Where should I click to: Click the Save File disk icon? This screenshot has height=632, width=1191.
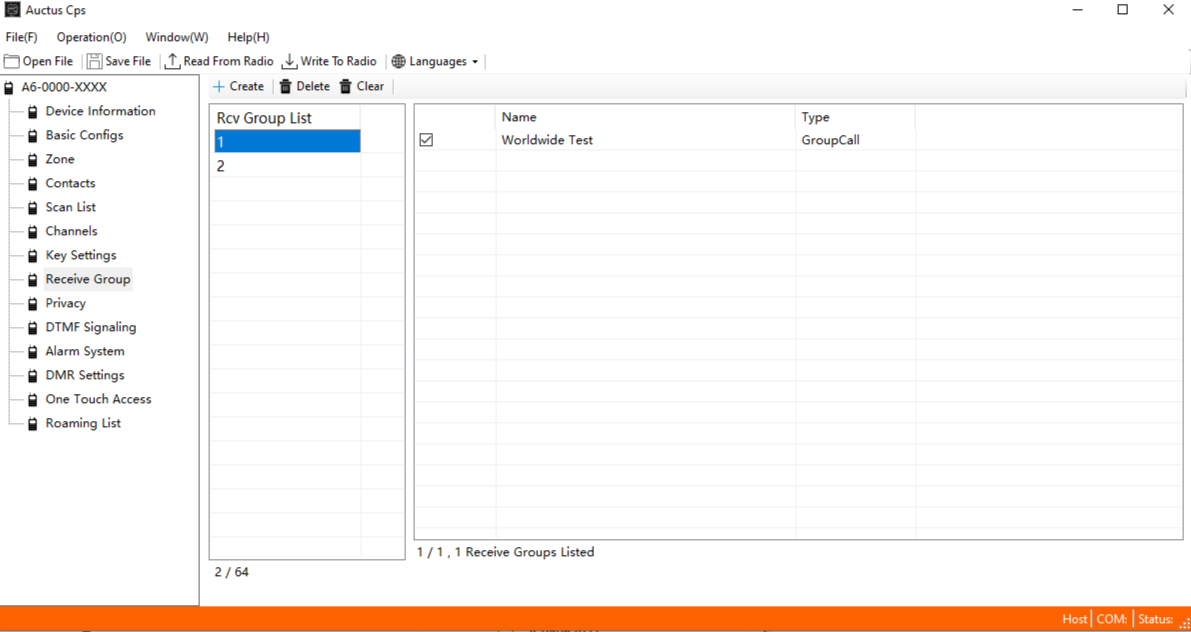click(x=94, y=62)
